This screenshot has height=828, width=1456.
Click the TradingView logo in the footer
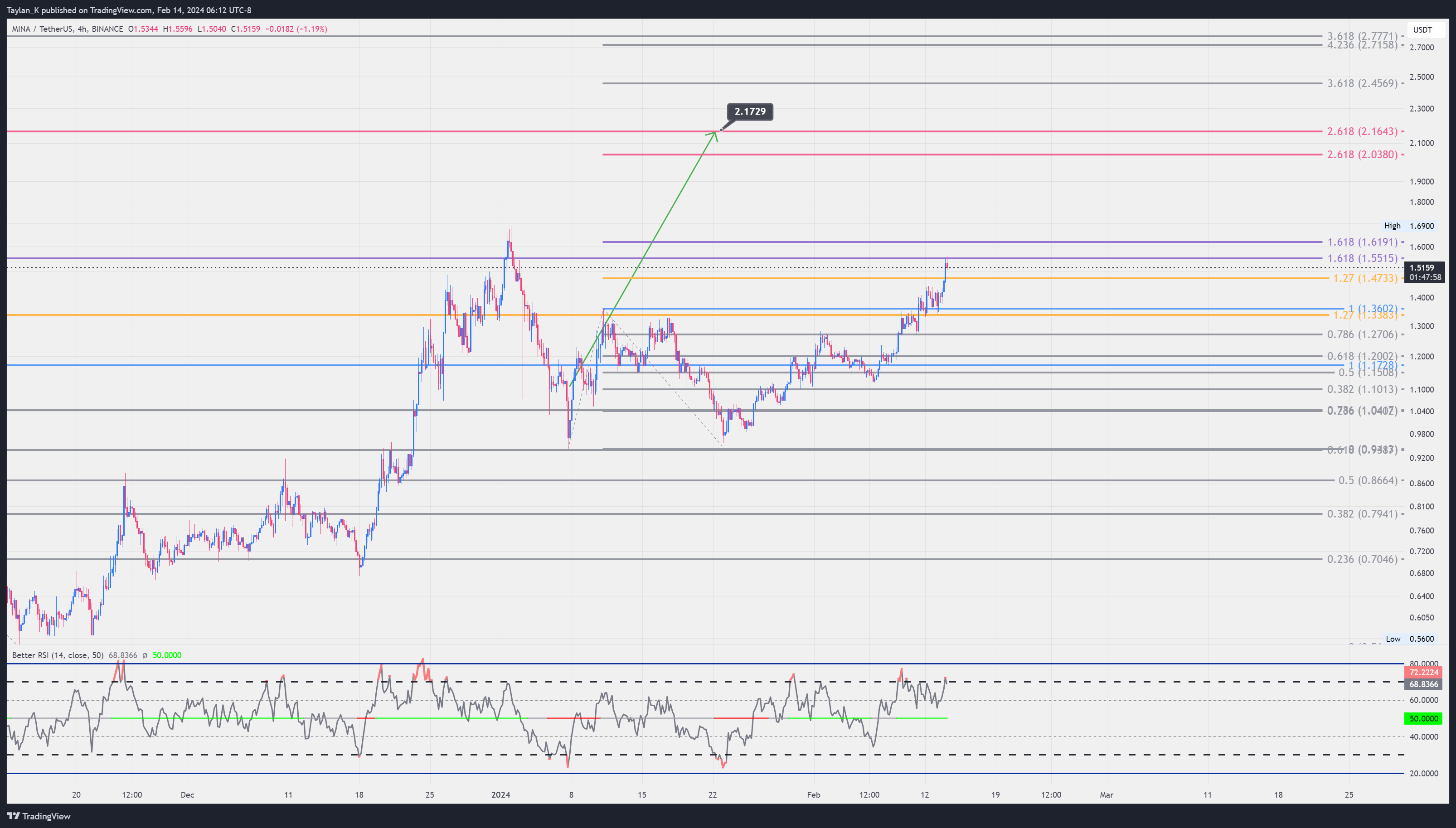point(39,816)
